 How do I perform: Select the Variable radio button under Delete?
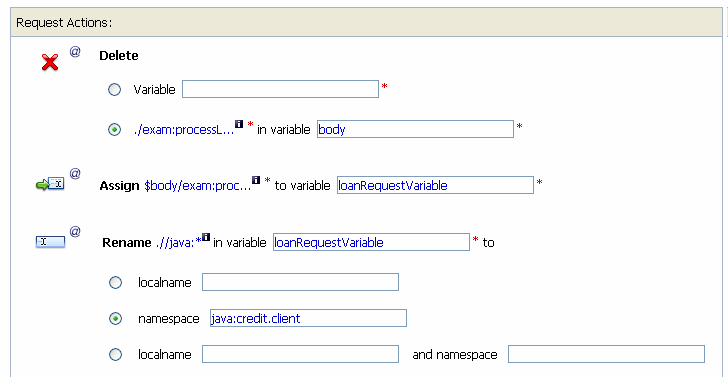click(114, 90)
